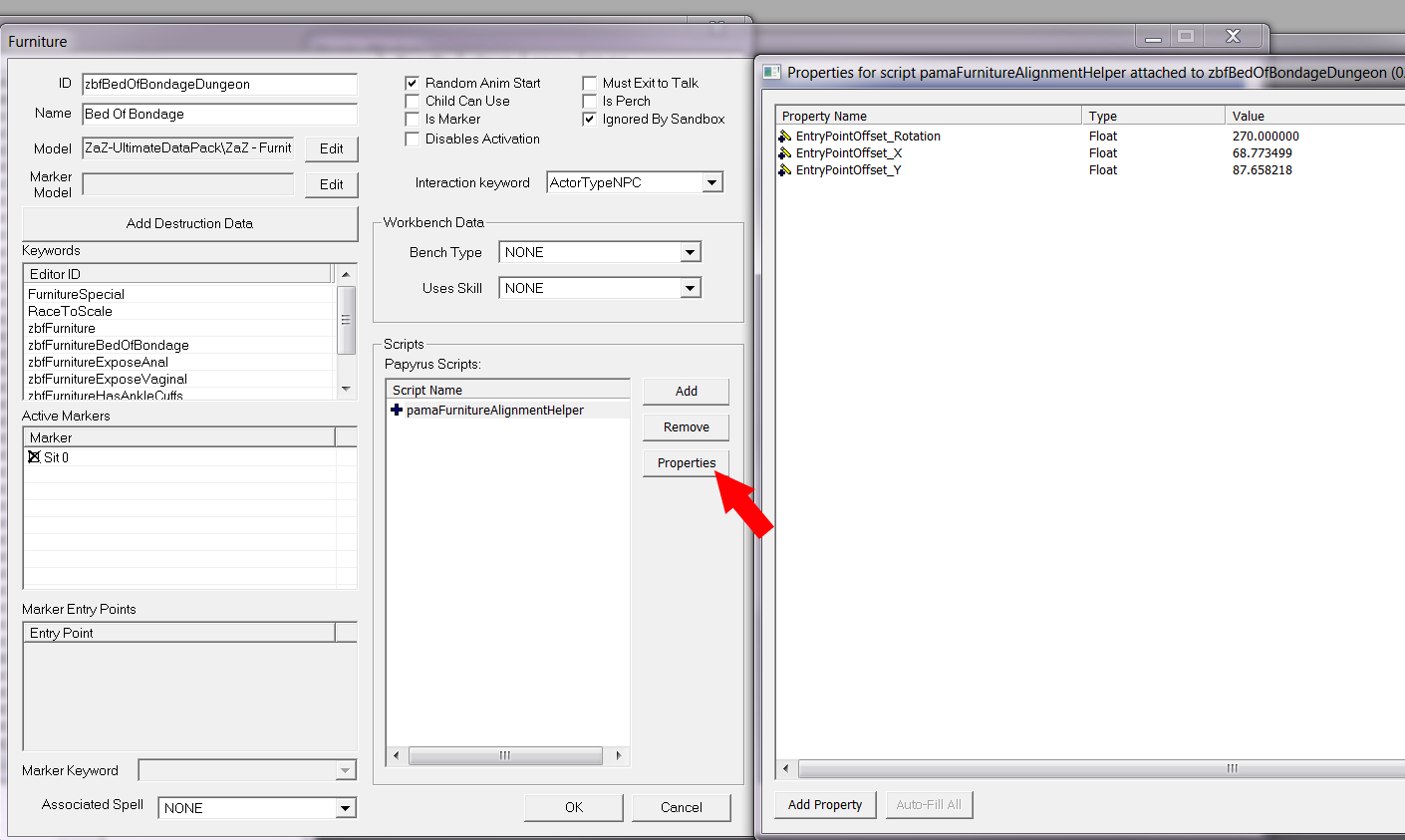Expand the Associated Spell combo box
The image size is (1405, 840).
(344, 807)
